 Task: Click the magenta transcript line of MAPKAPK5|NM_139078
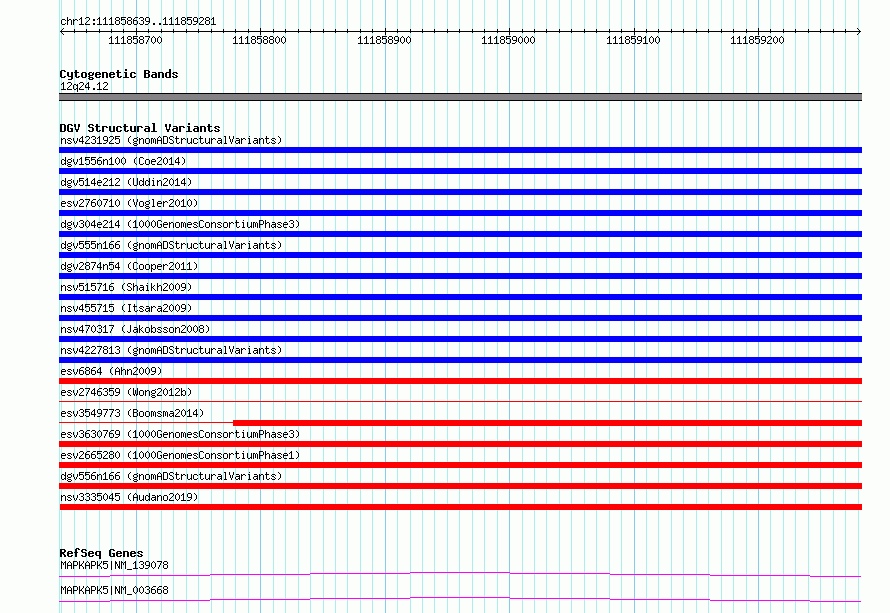(x=460, y=574)
